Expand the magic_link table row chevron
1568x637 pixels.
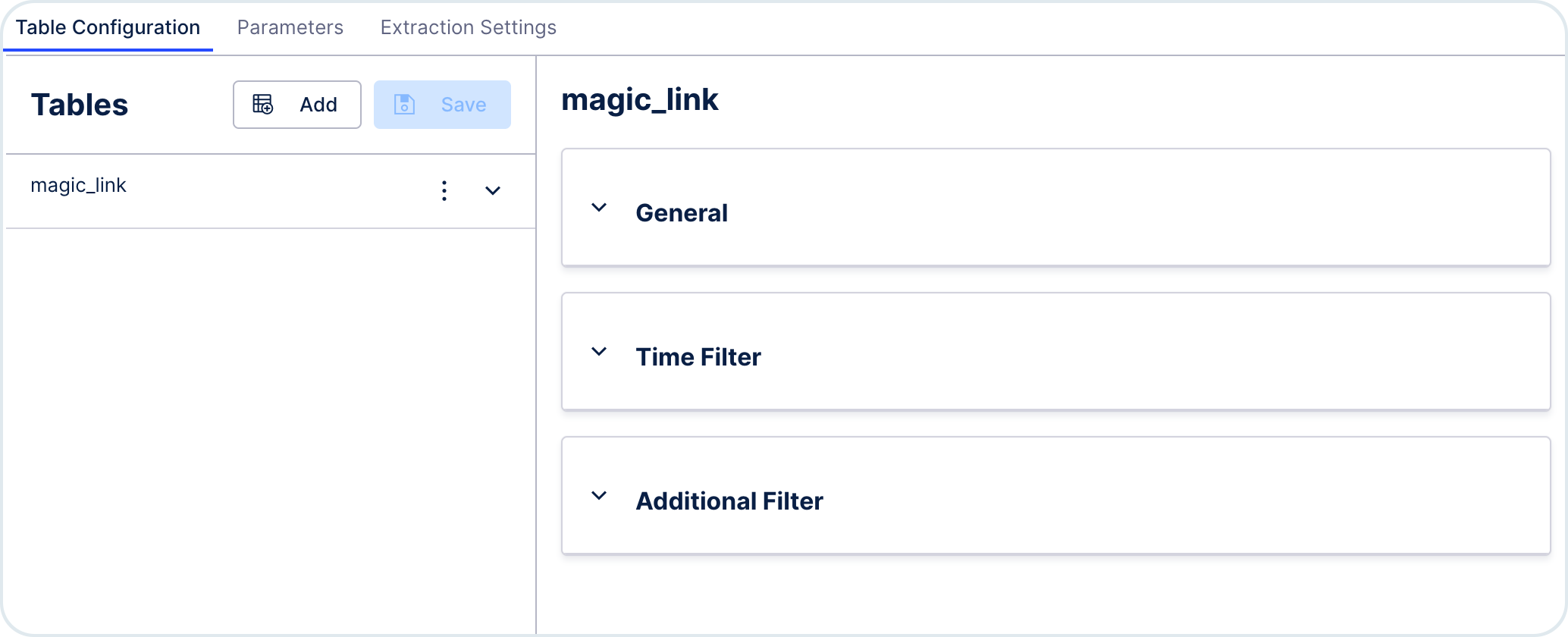493,190
